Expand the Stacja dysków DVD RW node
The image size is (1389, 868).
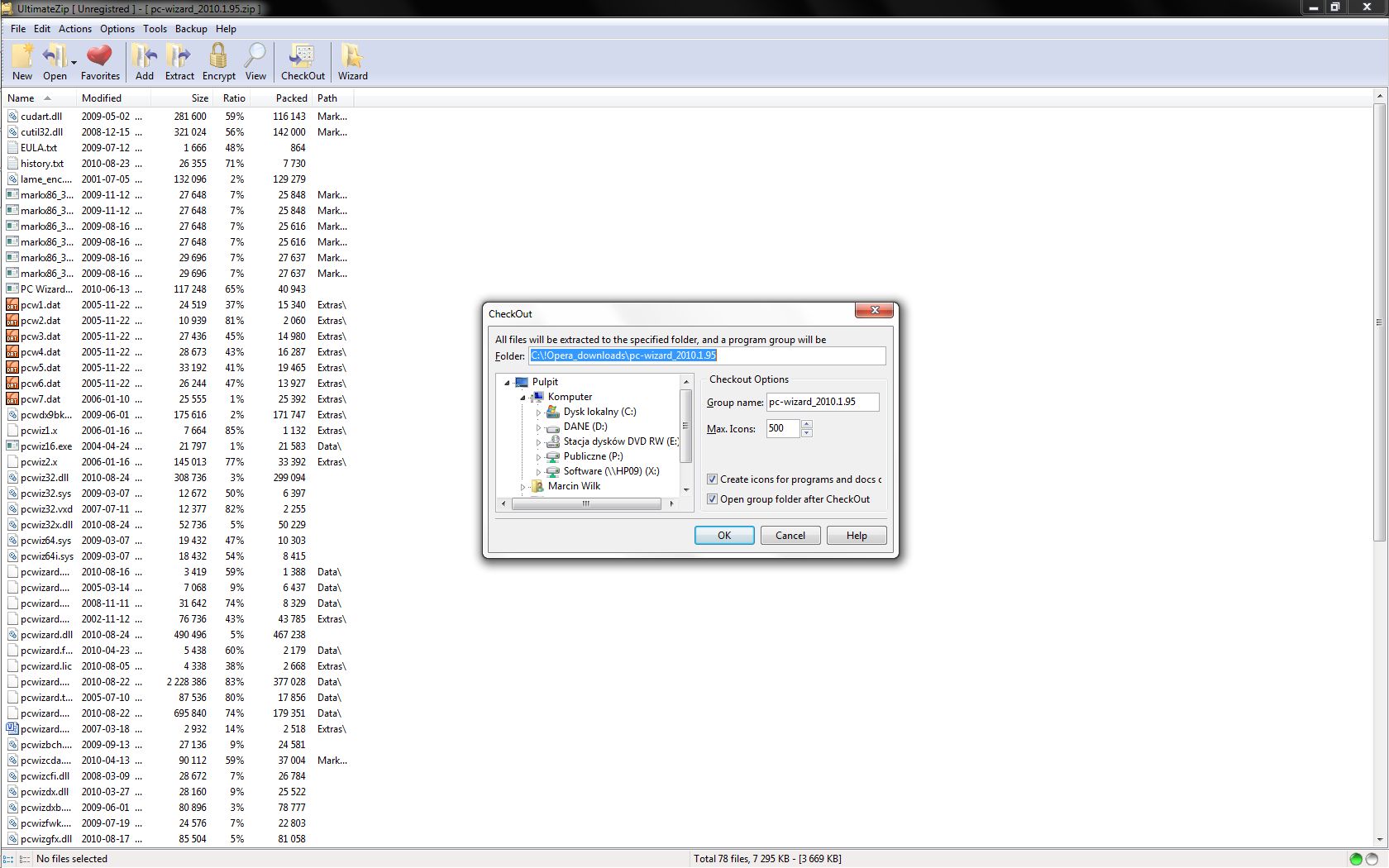pyautogui.click(x=538, y=442)
